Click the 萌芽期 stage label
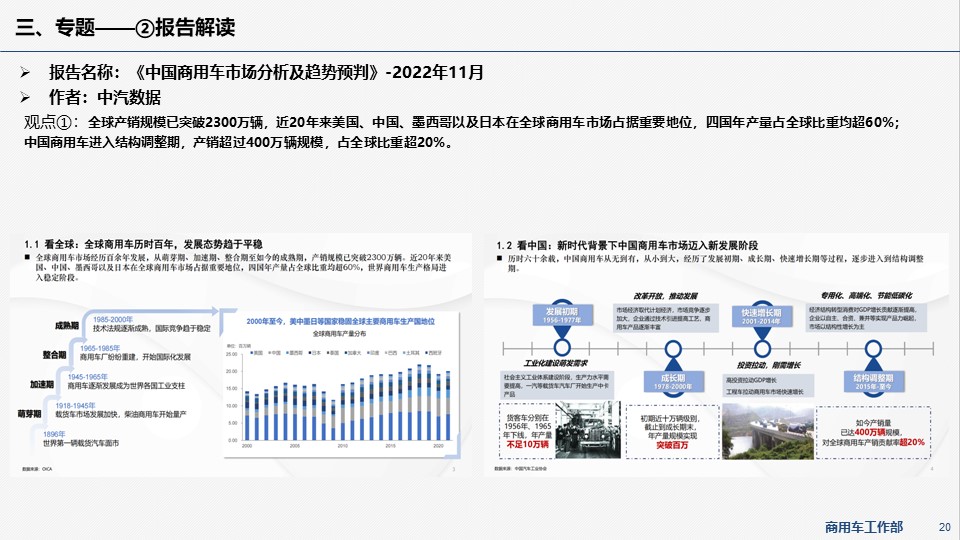 [29, 414]
